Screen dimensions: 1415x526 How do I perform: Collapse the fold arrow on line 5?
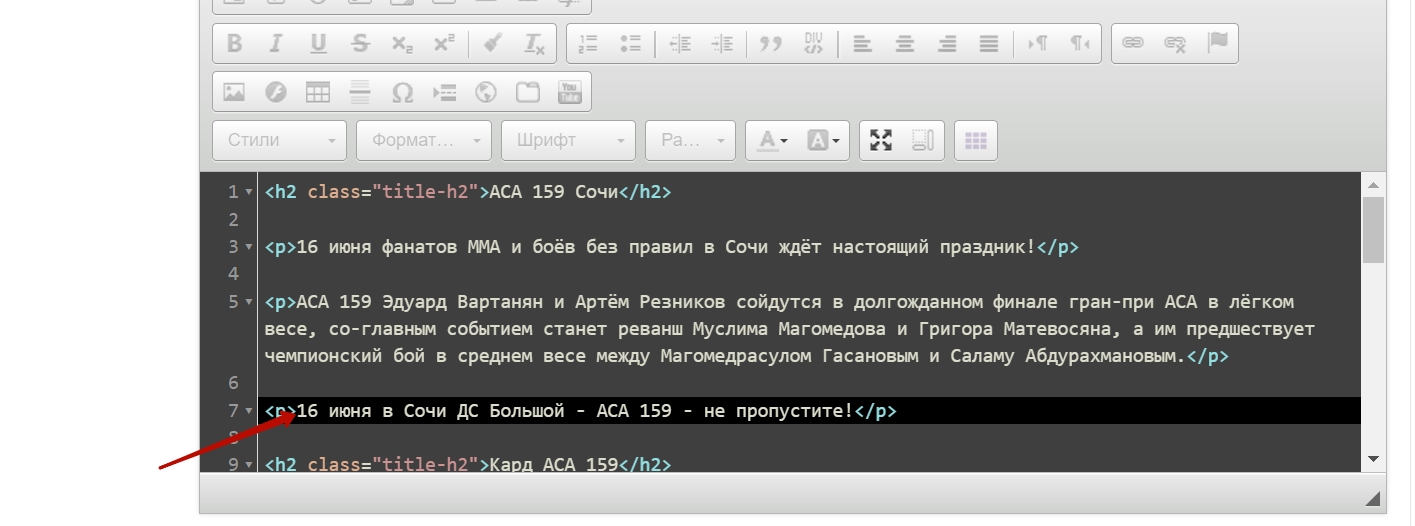(x=248, y=302)
